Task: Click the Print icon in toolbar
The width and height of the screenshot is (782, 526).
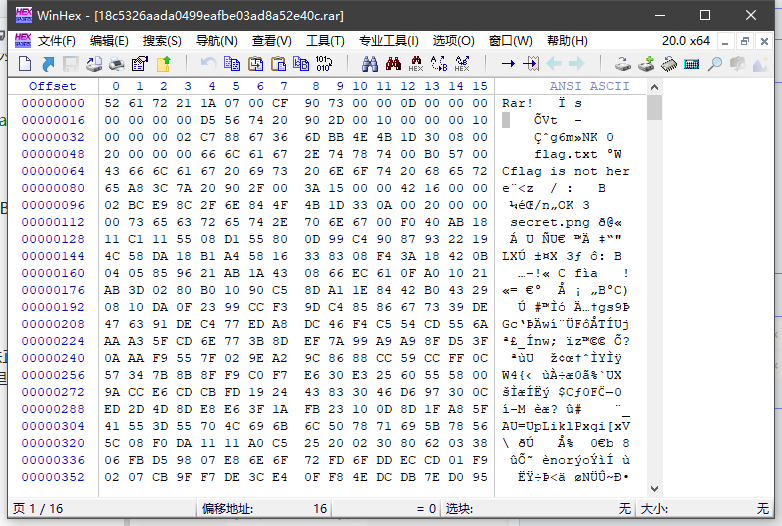Action: pyautogui.click(x=117, y=64)
